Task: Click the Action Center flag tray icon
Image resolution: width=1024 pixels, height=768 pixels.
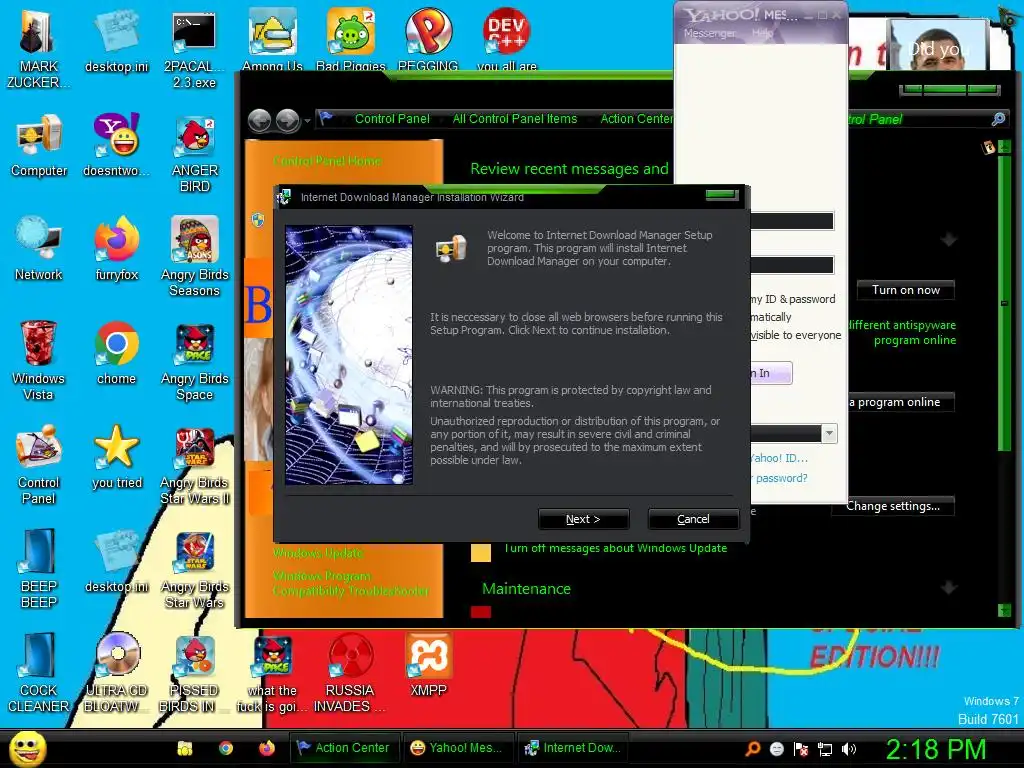Action: pyautogui.click(x=801, y=749)
